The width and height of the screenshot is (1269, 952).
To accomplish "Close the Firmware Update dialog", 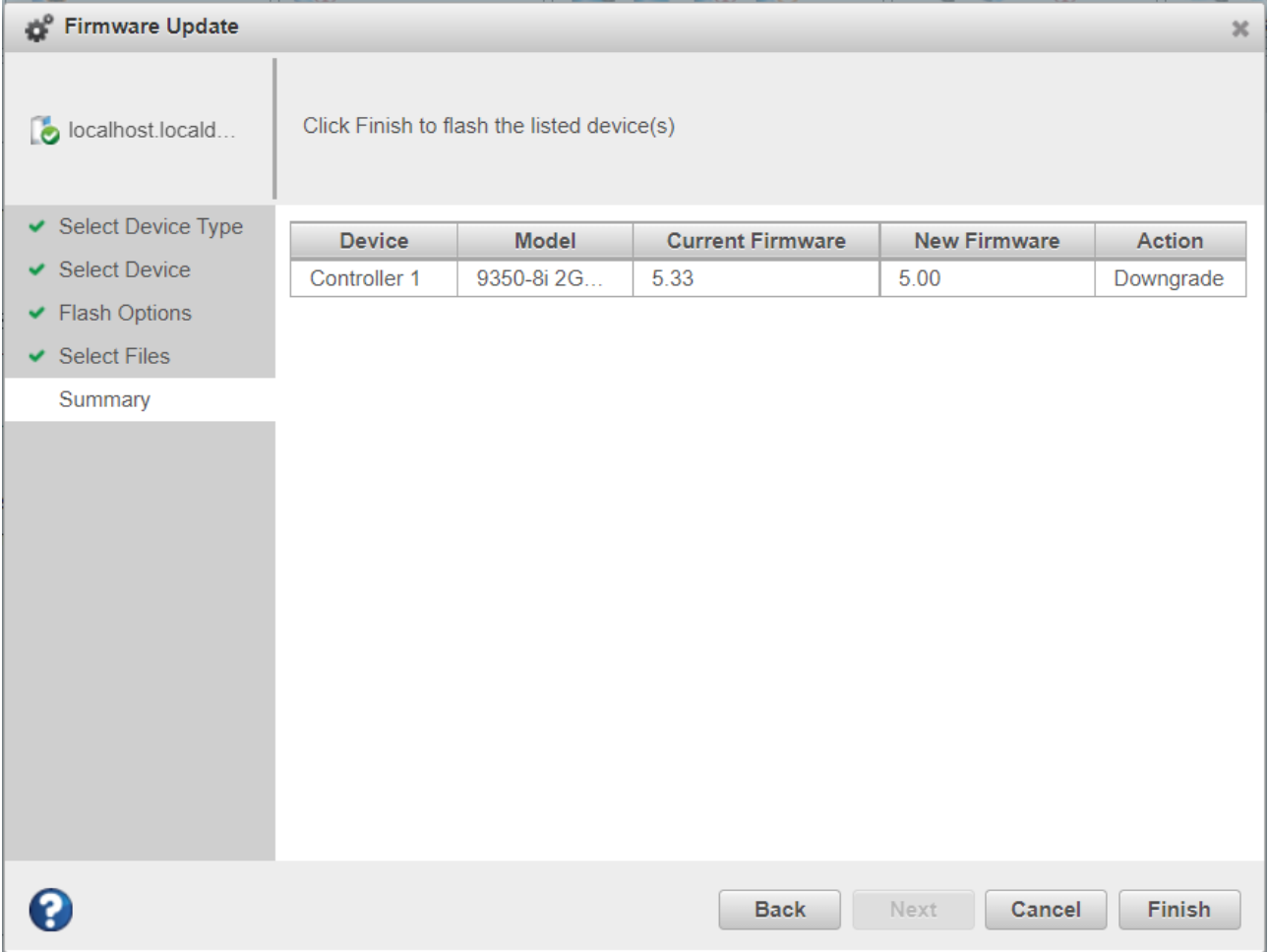I will [1240, 29].
